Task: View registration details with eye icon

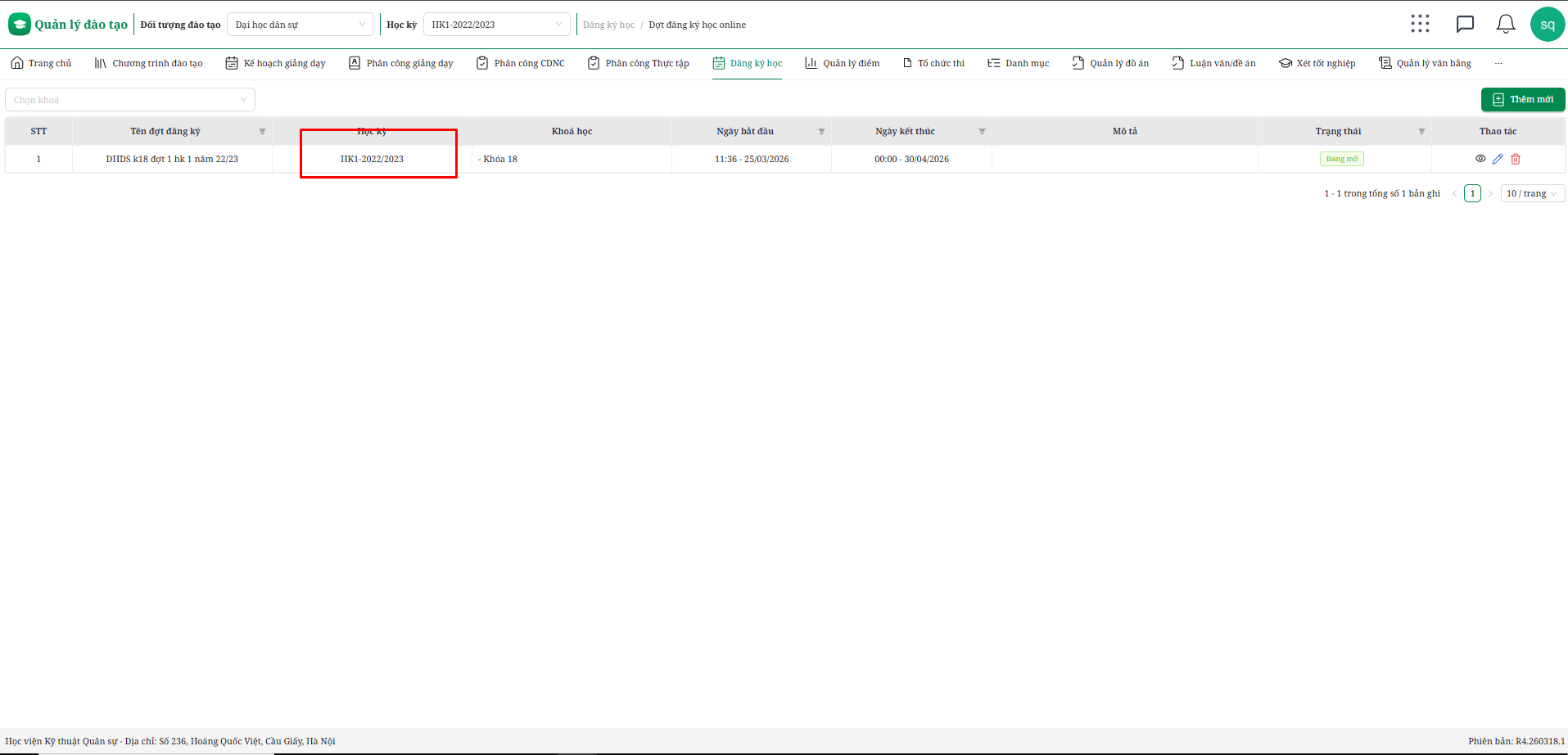Action: [x=1480, y=159]
